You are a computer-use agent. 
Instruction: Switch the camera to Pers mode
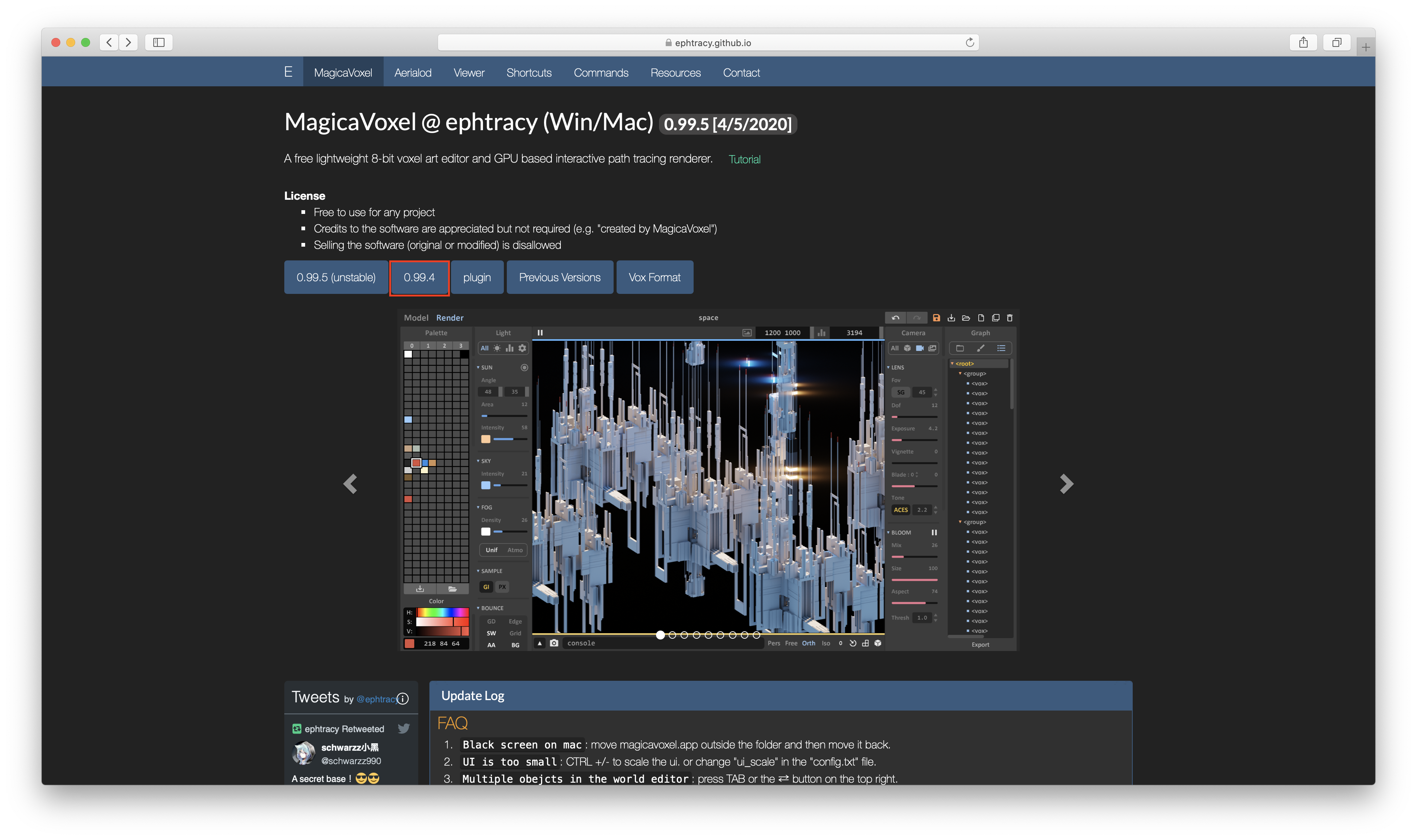pyautogui.click(x=773, y=643)
